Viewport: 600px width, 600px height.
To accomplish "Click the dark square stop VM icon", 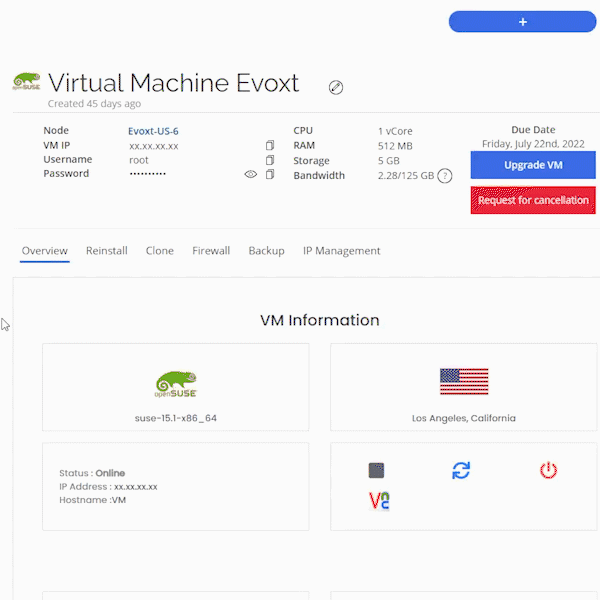I will (376, 470).
